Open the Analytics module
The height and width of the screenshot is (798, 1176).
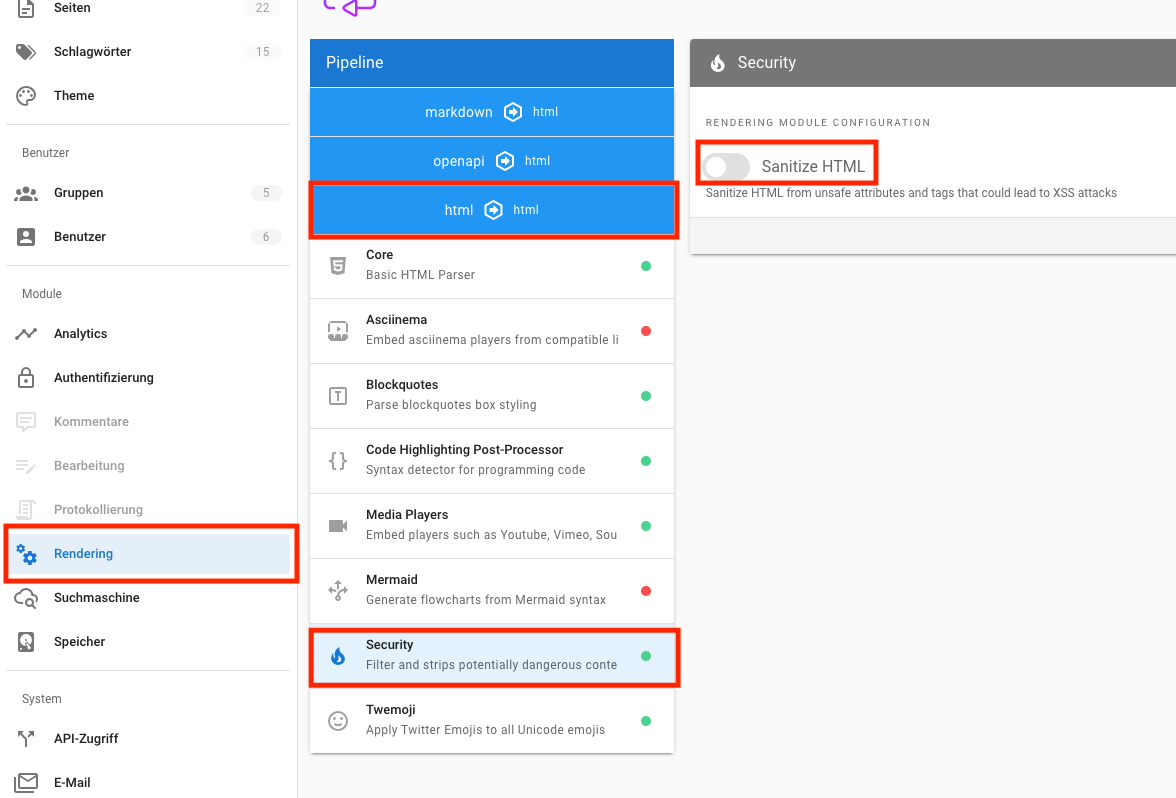(x=148, y=334)
